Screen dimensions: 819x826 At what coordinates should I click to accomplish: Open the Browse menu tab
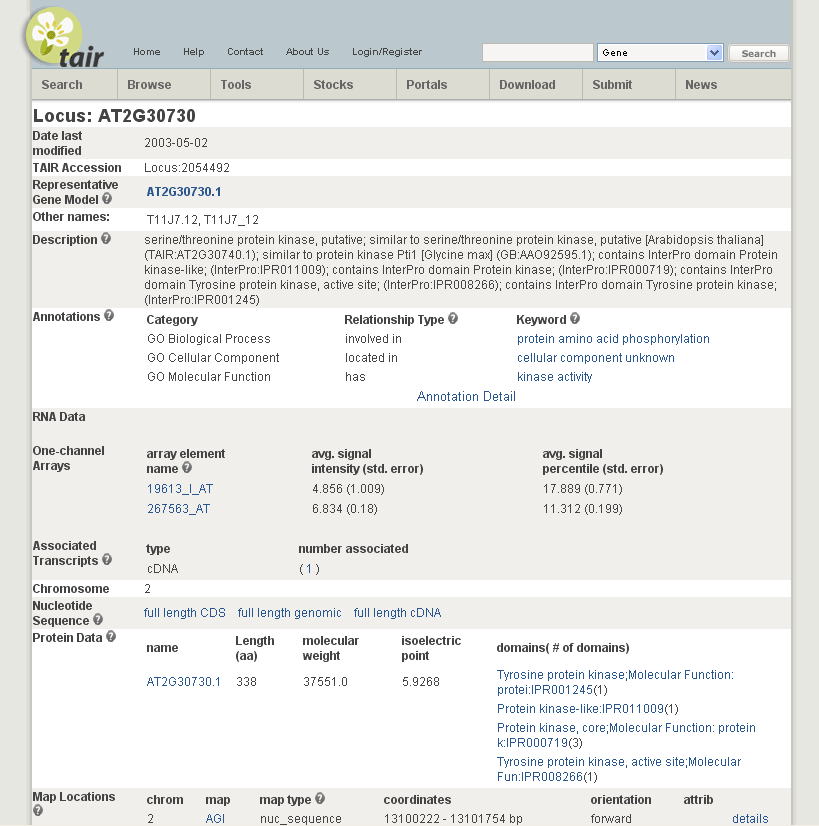[x=164, y=84]
